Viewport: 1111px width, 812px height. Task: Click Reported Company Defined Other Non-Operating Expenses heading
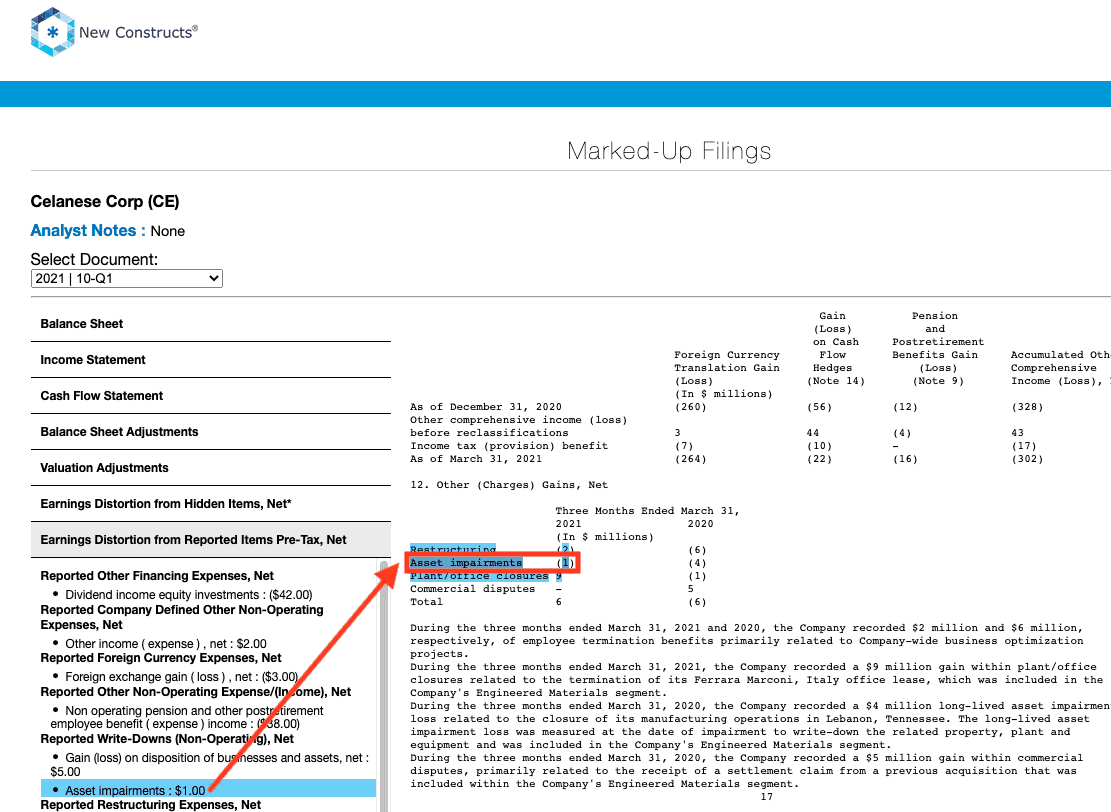pos(181,617)
